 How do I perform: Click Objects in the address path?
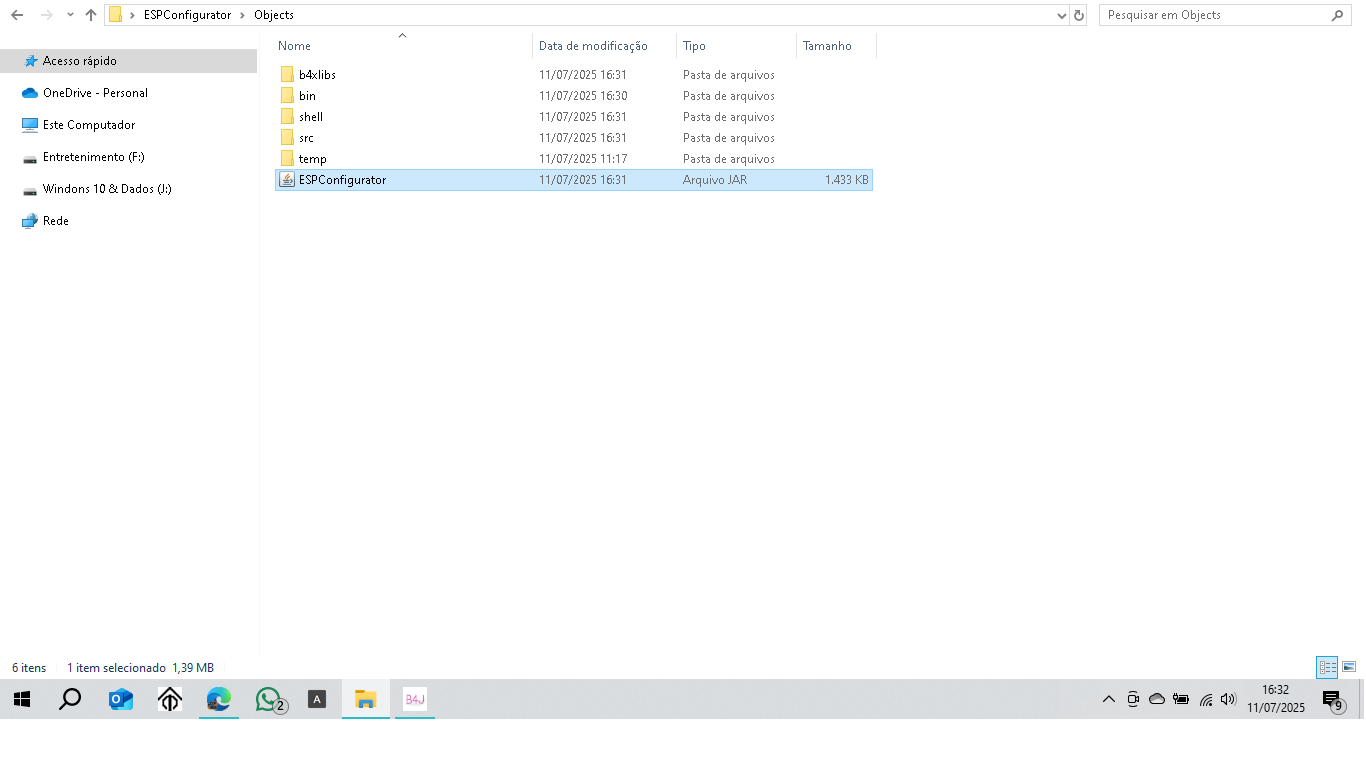274,15
